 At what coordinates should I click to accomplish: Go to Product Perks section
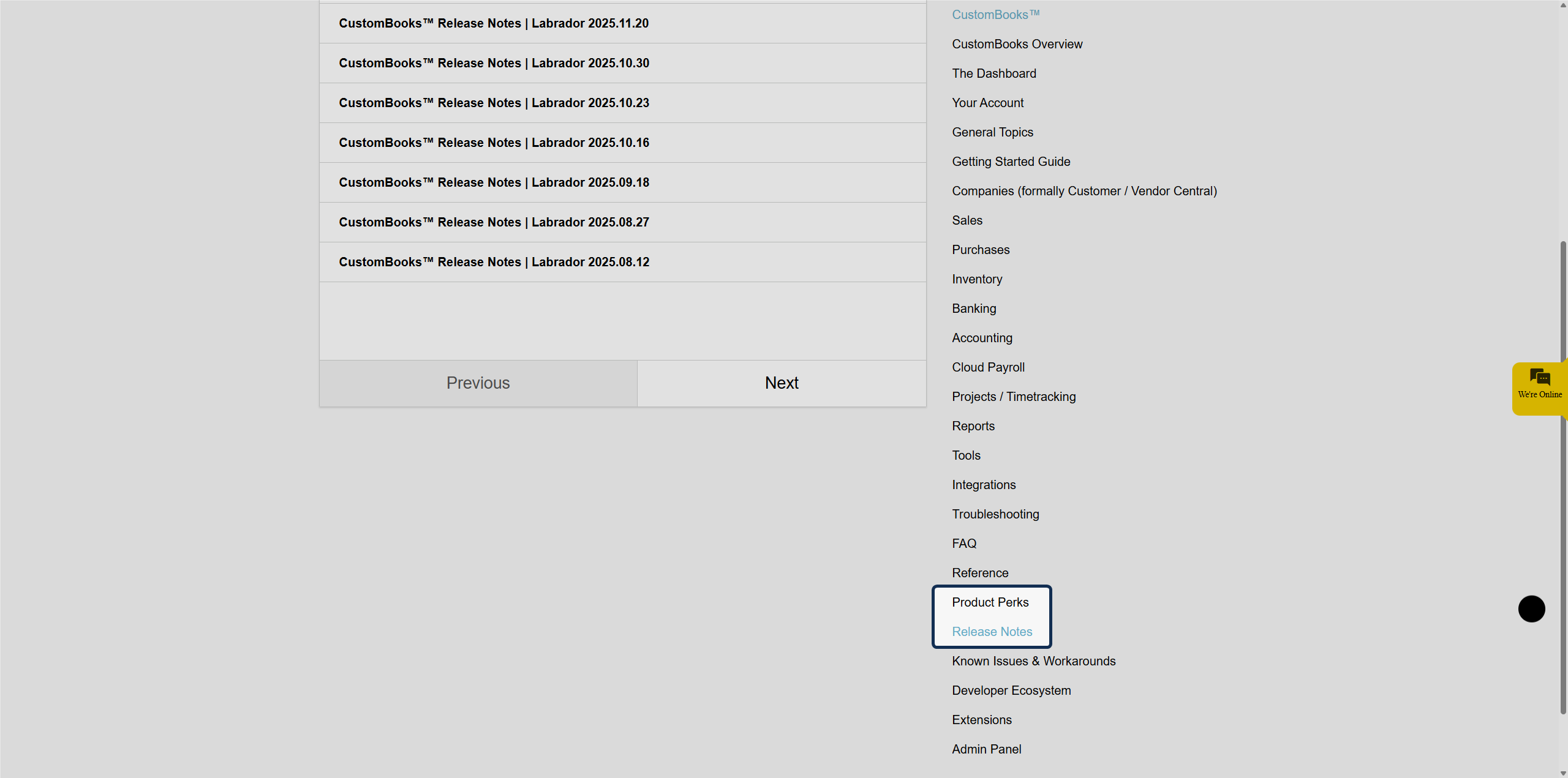coord(990,602)
